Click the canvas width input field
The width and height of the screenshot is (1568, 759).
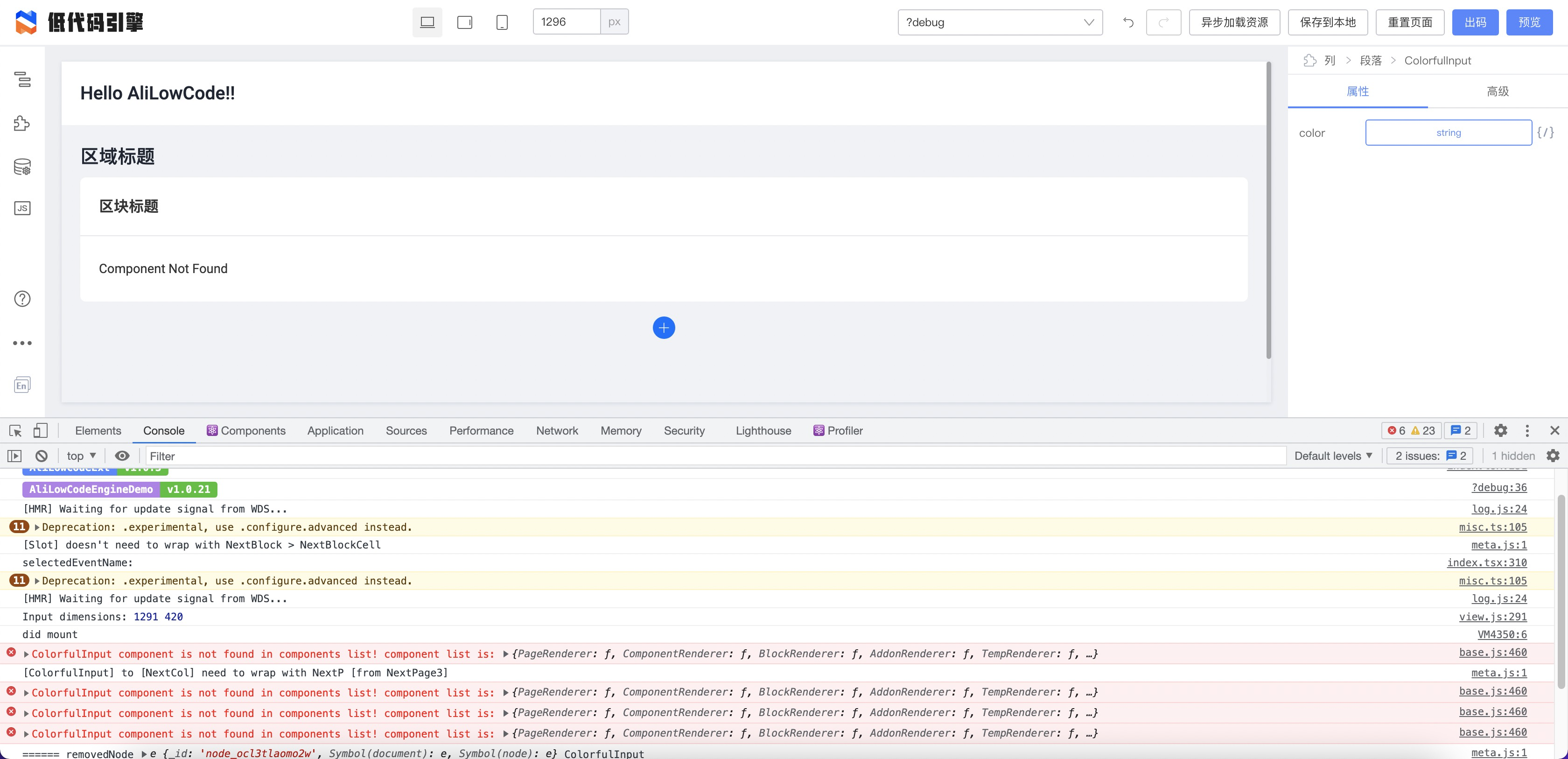coord(566,21)
